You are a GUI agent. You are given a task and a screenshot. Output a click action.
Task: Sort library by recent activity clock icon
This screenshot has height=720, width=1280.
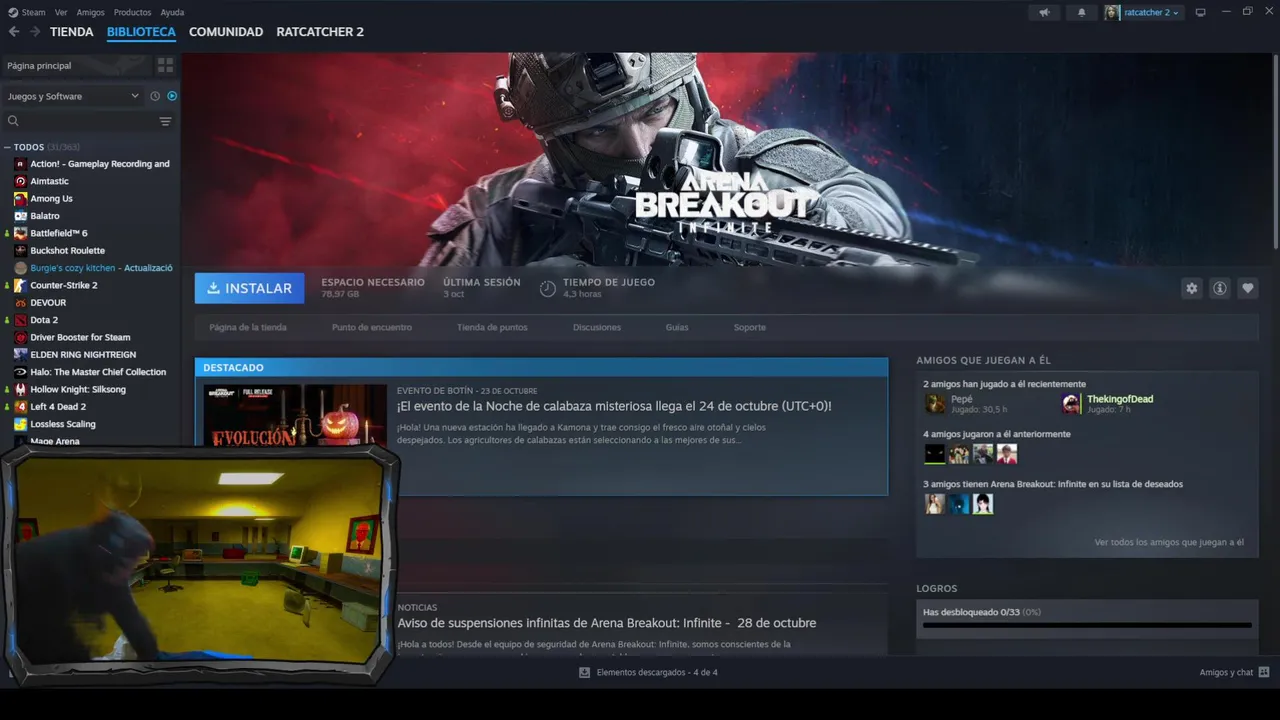155,96
